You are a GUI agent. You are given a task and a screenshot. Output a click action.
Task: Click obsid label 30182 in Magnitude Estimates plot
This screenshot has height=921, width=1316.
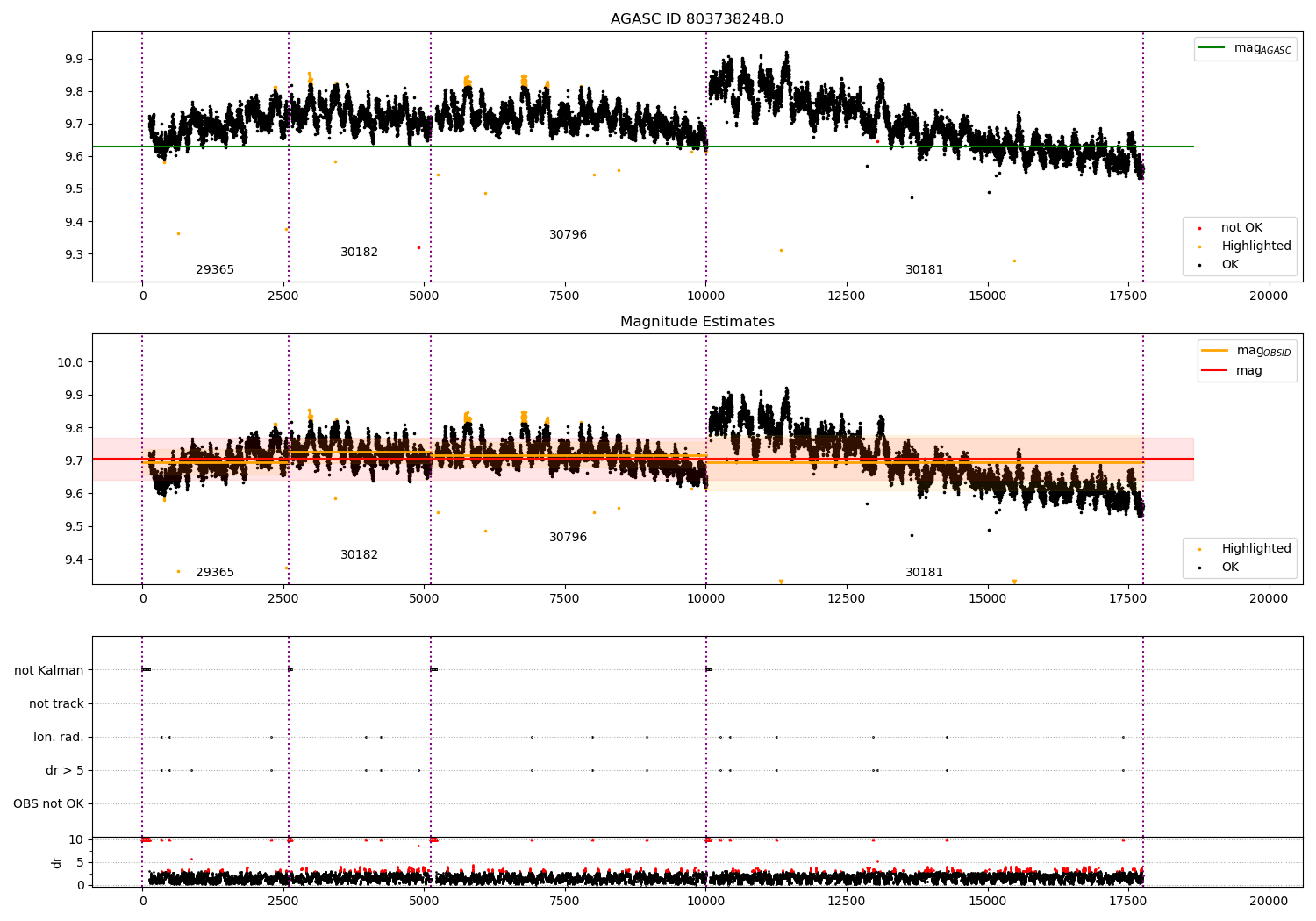(x=360, y=555)
